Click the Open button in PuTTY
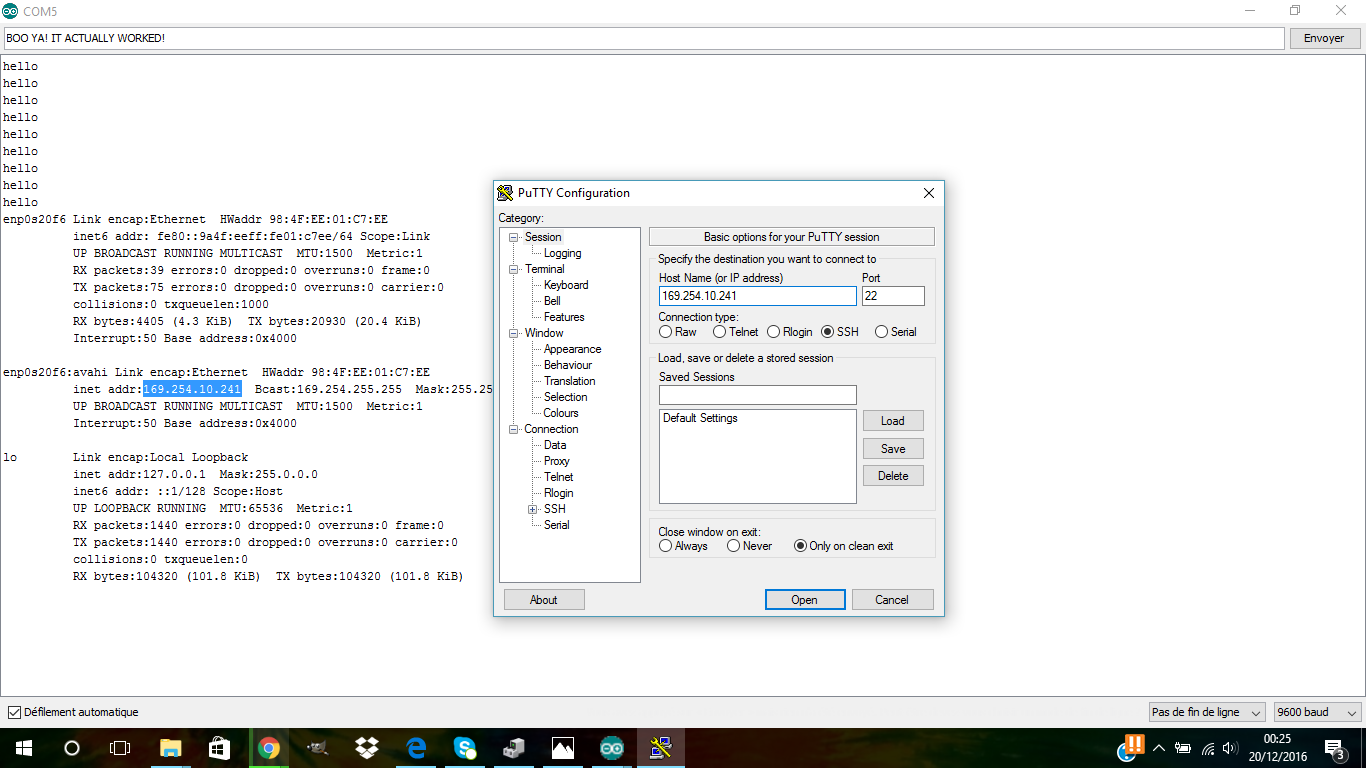Viewport: 1366px width, 768px height. coord(805,600)
